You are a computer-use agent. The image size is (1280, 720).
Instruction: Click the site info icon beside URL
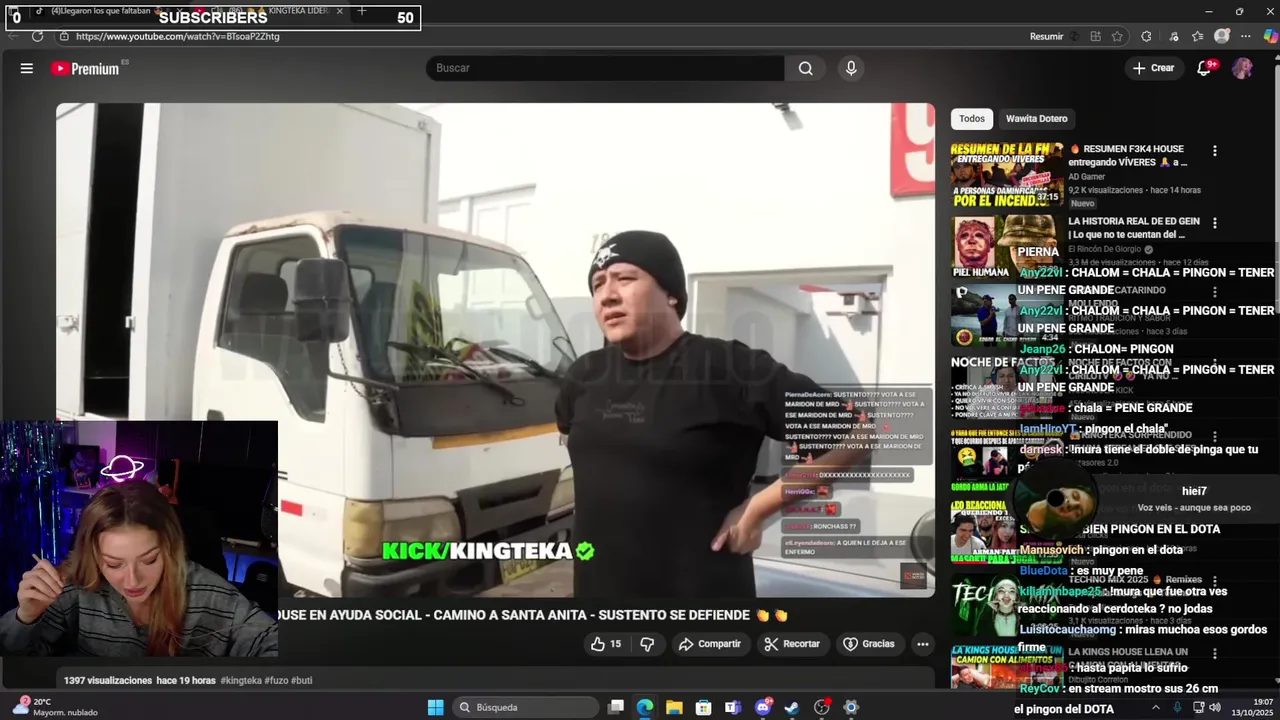pyautogui.click(x=64, y=36)
